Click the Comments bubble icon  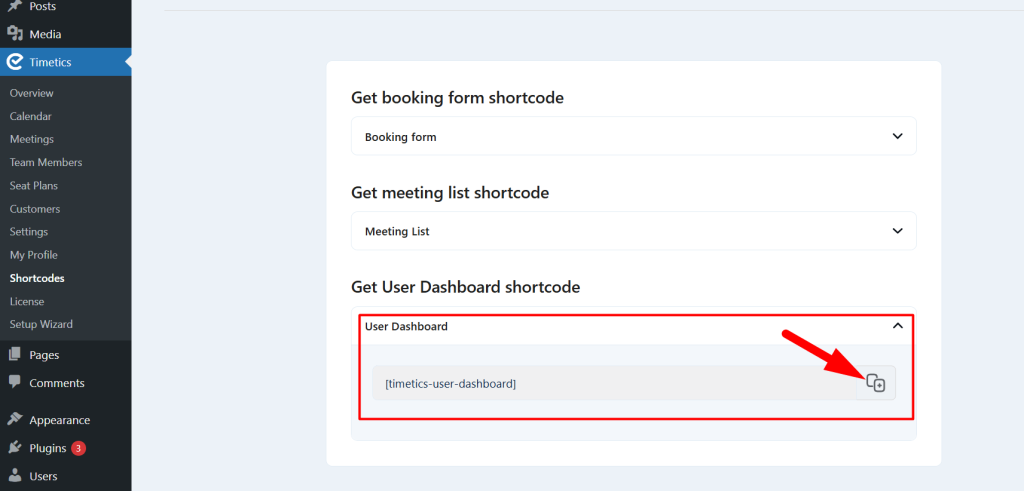(x=14, y=383)
